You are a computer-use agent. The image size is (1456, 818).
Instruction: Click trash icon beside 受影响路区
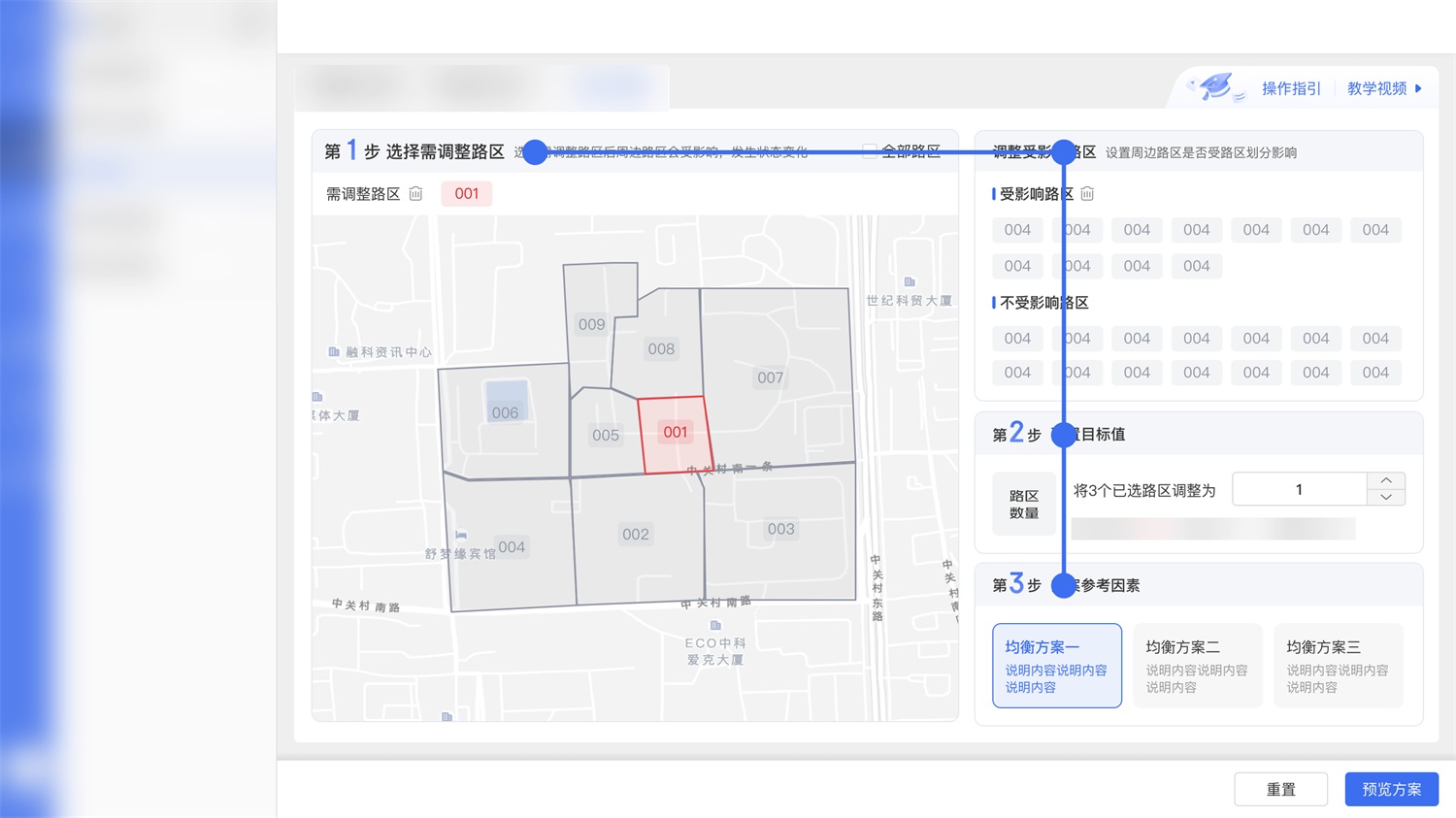click(1087, 194)
